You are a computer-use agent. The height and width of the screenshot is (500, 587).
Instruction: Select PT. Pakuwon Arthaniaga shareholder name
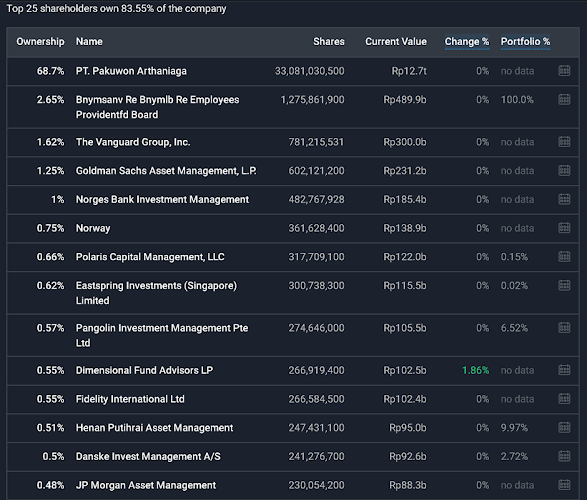point(131,71)
